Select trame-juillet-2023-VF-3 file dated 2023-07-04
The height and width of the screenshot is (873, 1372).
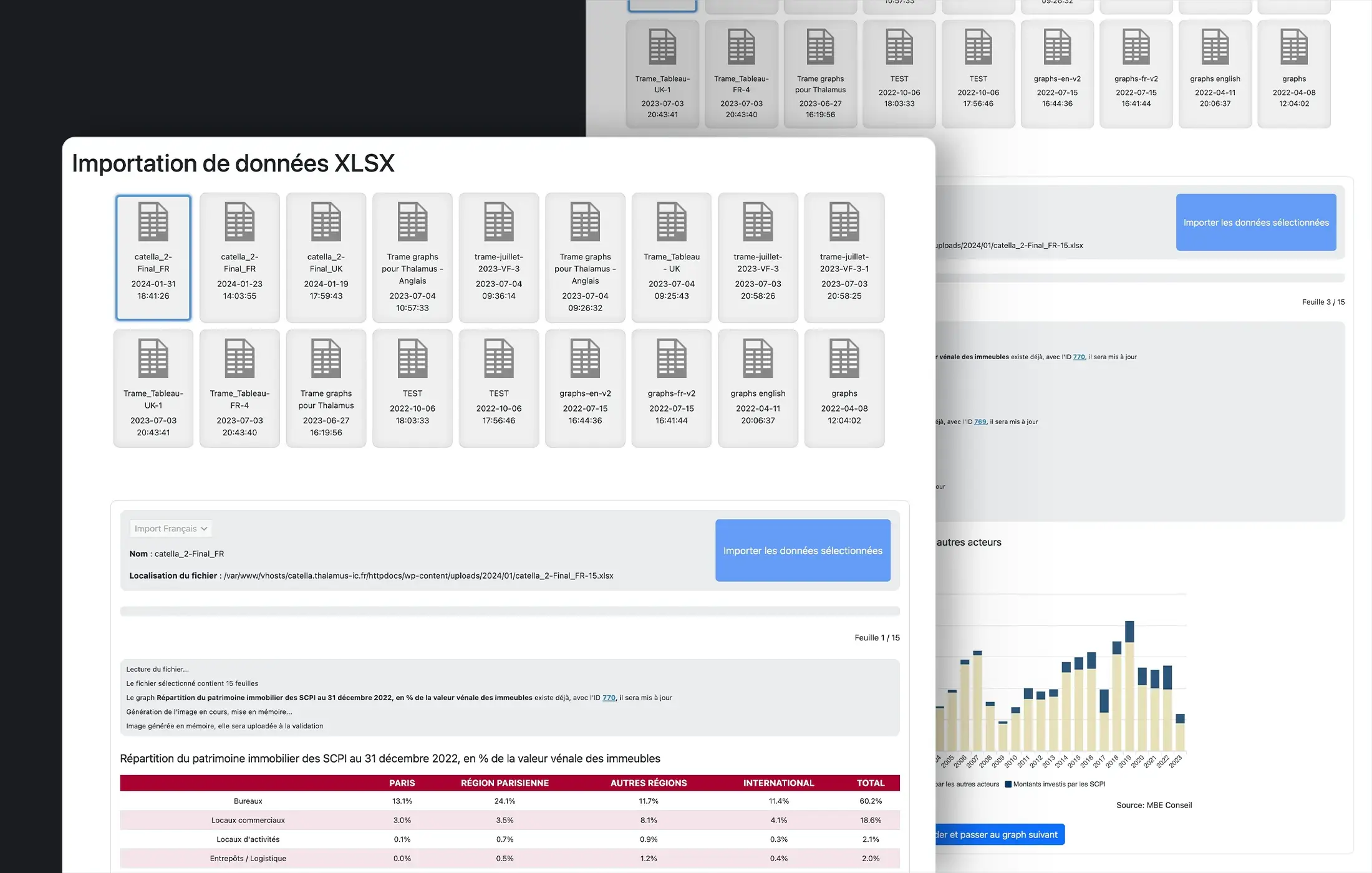coord(499,258)
